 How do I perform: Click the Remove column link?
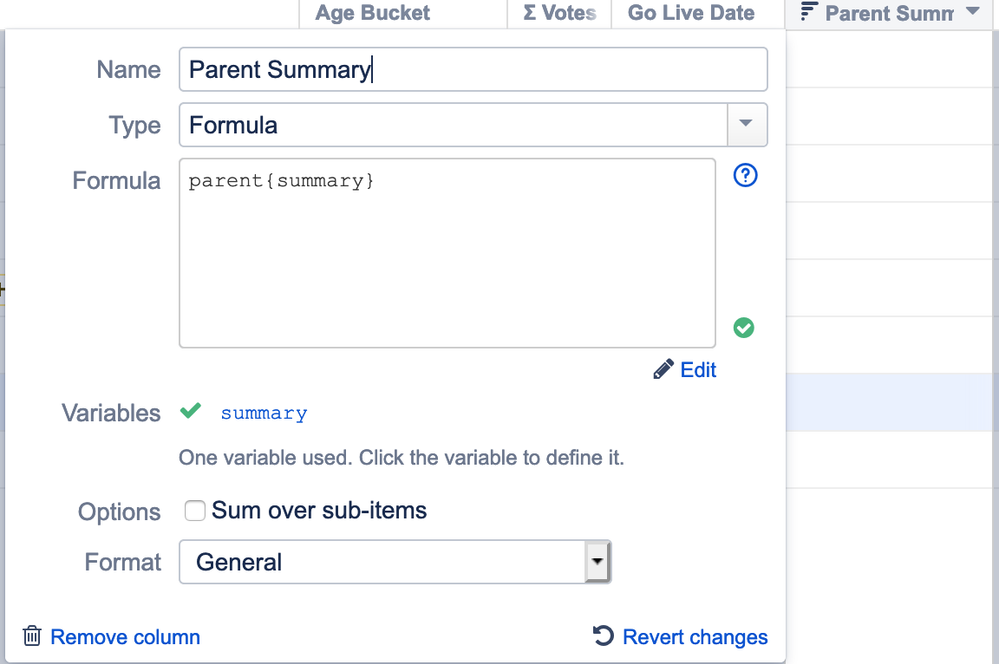click(x=125, y=637)
